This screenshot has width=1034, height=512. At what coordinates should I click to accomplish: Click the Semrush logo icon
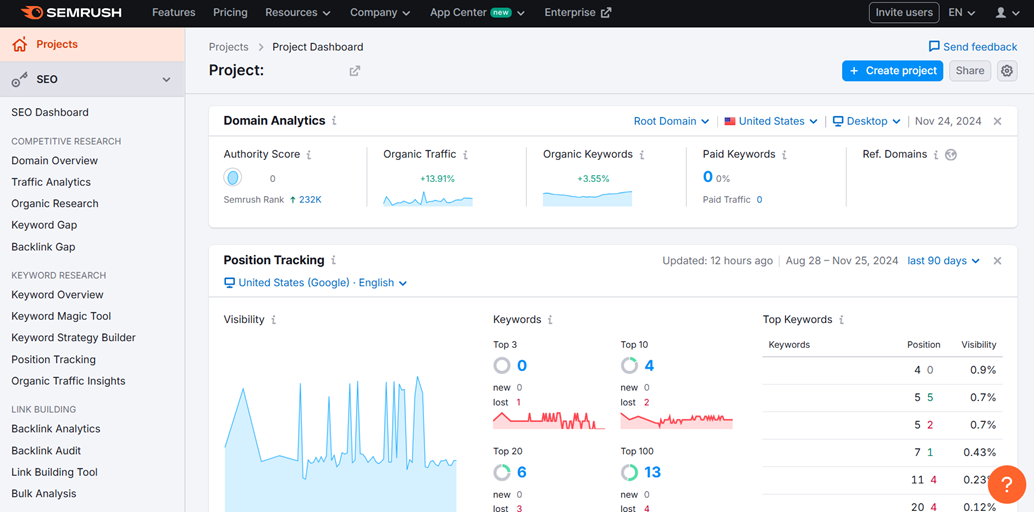[x=31, y=13]
